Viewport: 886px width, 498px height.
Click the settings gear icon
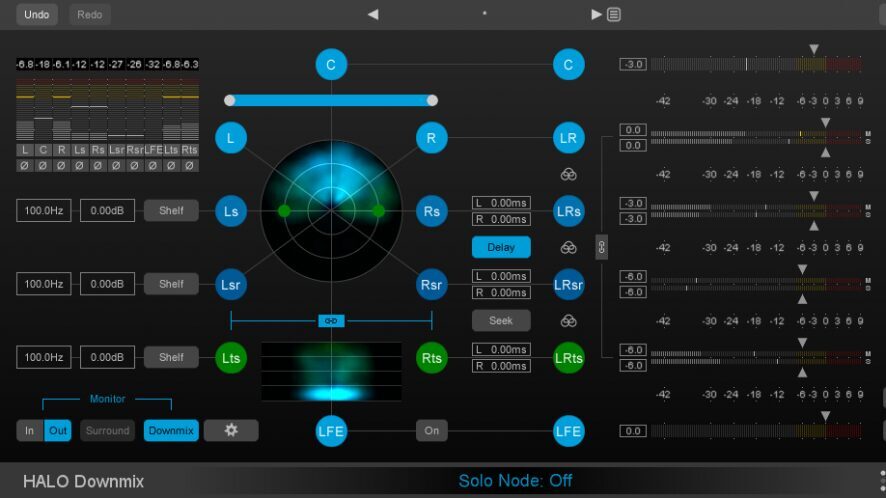(231, 430)
